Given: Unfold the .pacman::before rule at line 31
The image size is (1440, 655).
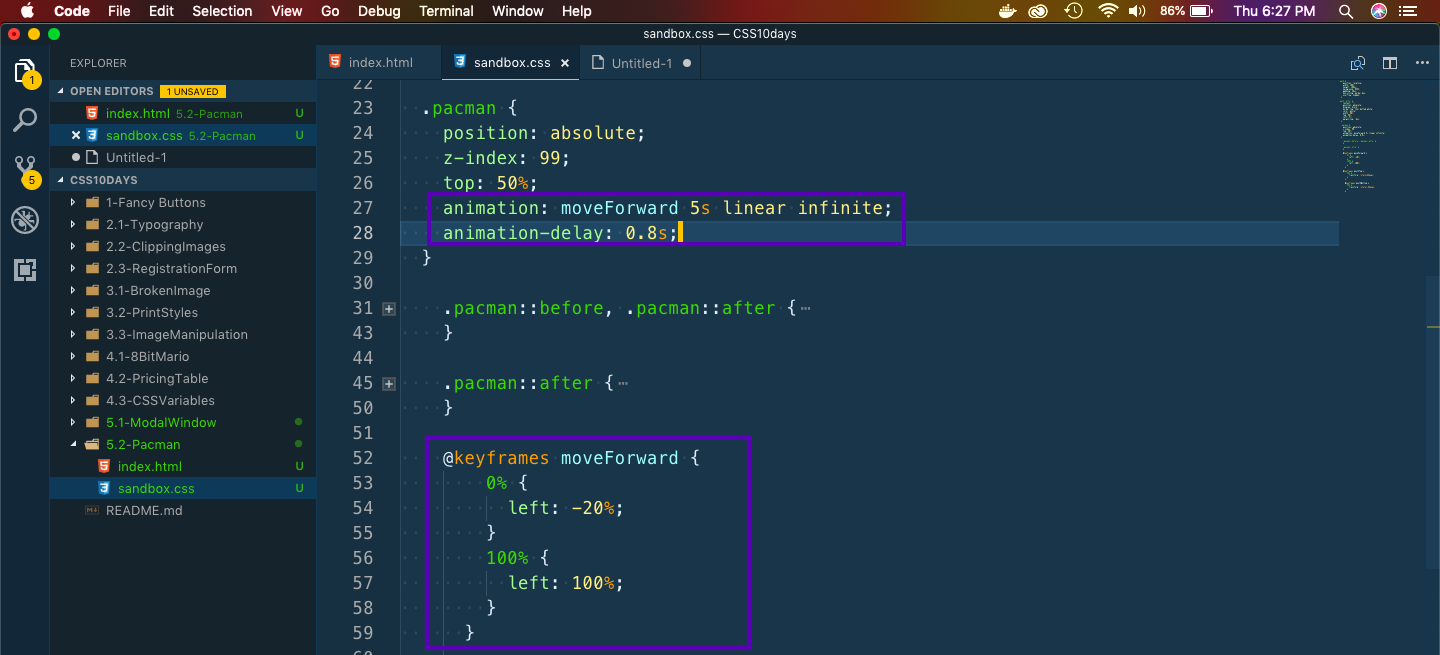Looking at the screenshot, I should click(x=389, y=309).
